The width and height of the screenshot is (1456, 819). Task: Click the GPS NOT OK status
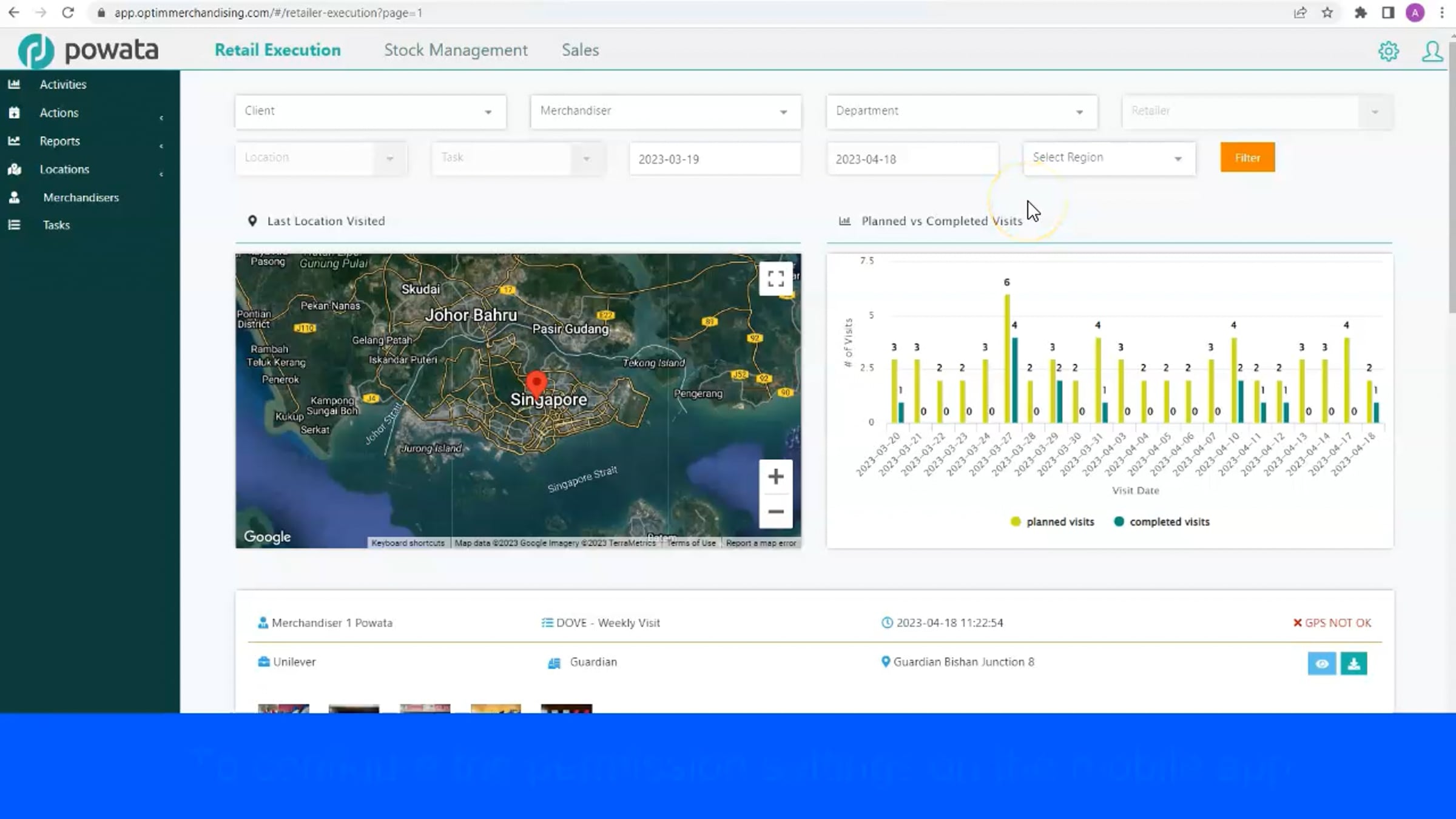pos(1332,623)
